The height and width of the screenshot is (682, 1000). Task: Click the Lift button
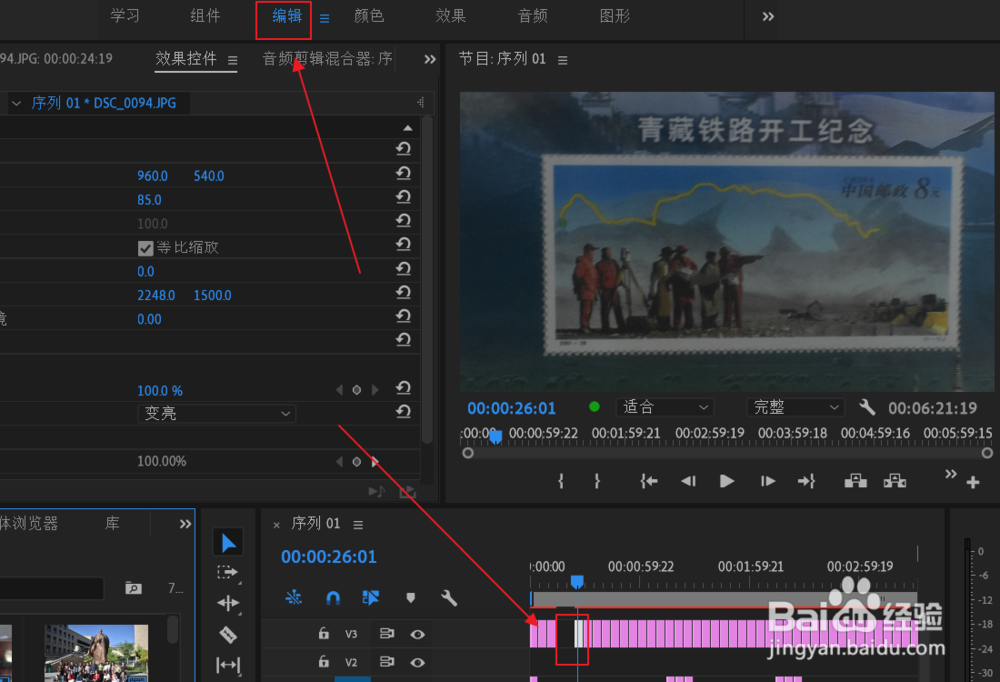pos(855,481)
